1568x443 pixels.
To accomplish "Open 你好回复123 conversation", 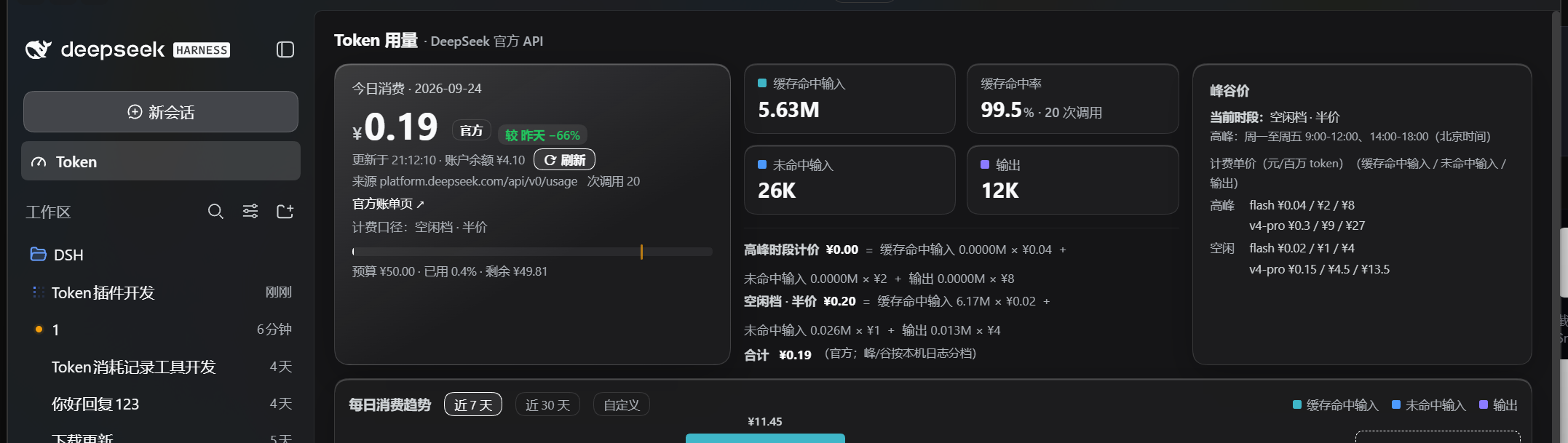I will [x=161, y=404].
